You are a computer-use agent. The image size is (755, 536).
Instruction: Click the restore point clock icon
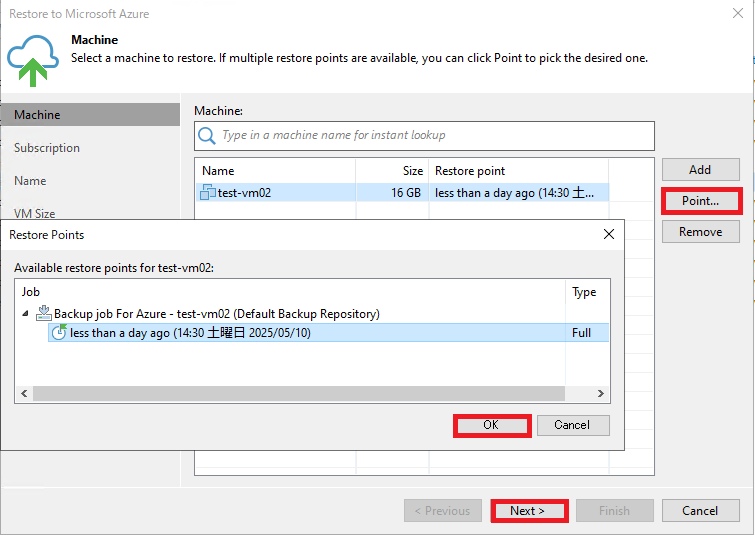(59, 332)
